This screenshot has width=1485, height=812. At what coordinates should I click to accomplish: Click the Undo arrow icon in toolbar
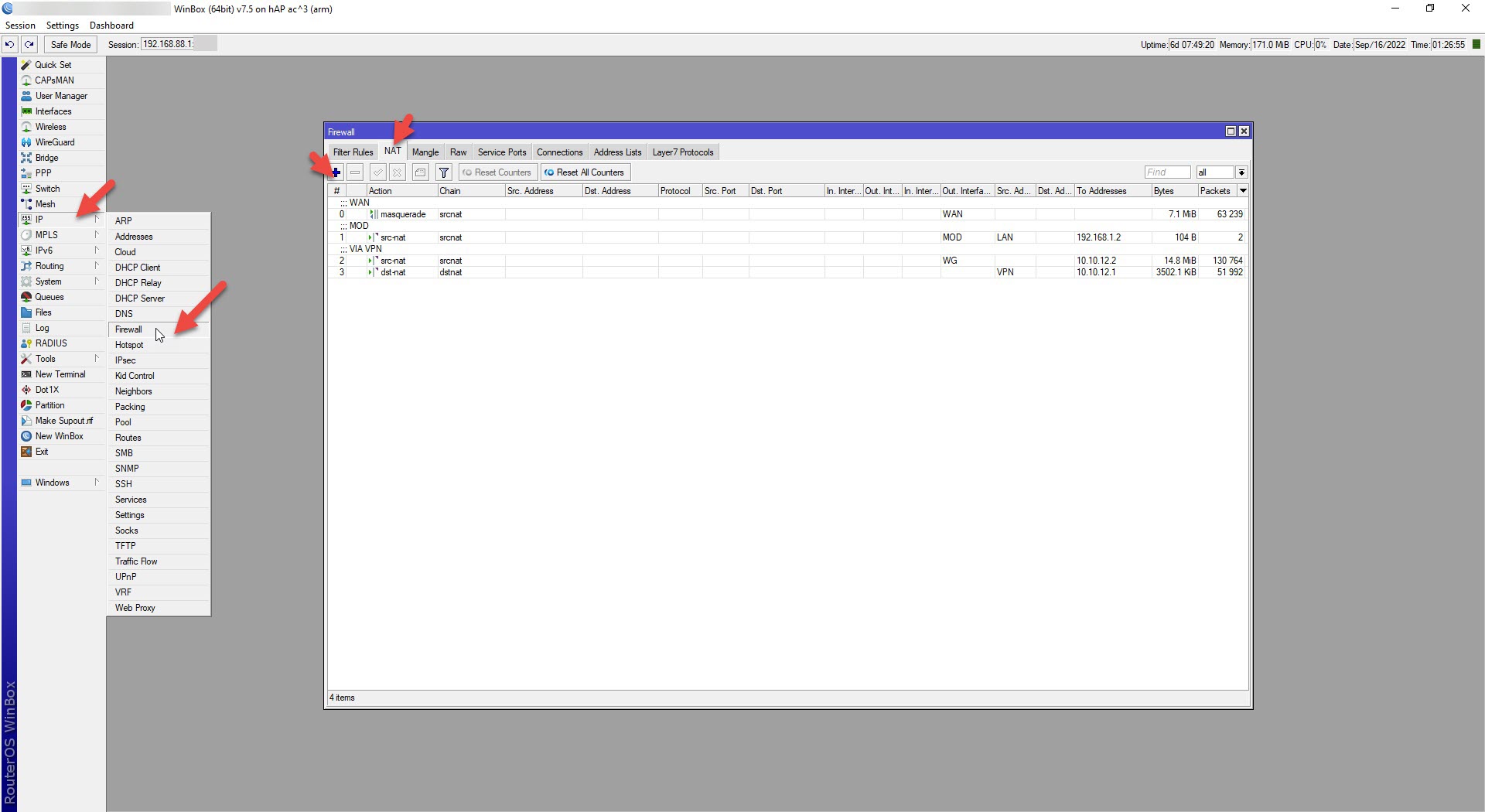(9, 44)
